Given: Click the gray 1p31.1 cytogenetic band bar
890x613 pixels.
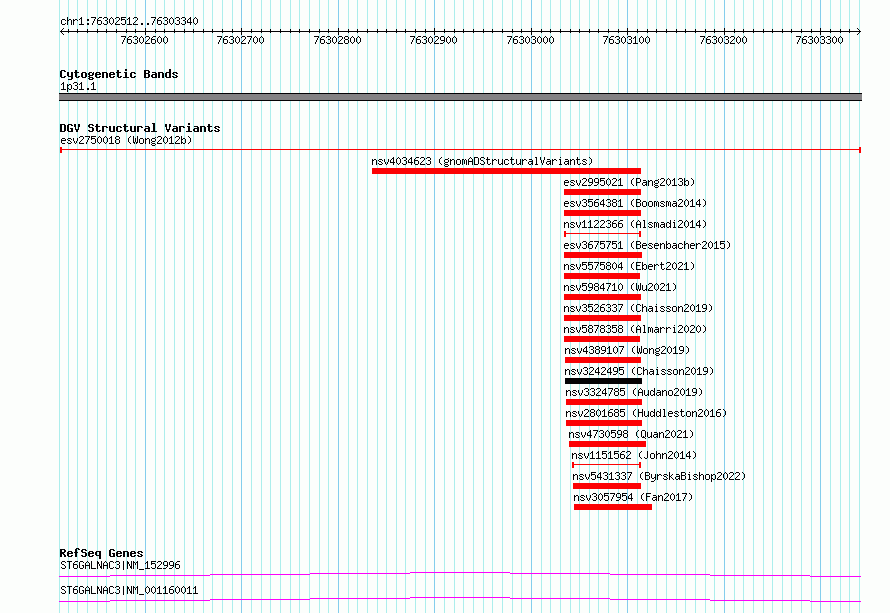Looking at the screenshot, I should [460, 97].
